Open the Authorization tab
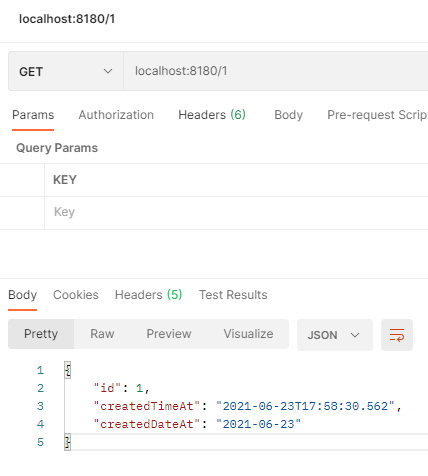This screenshot has width=428, height=476. coord(116,115)
